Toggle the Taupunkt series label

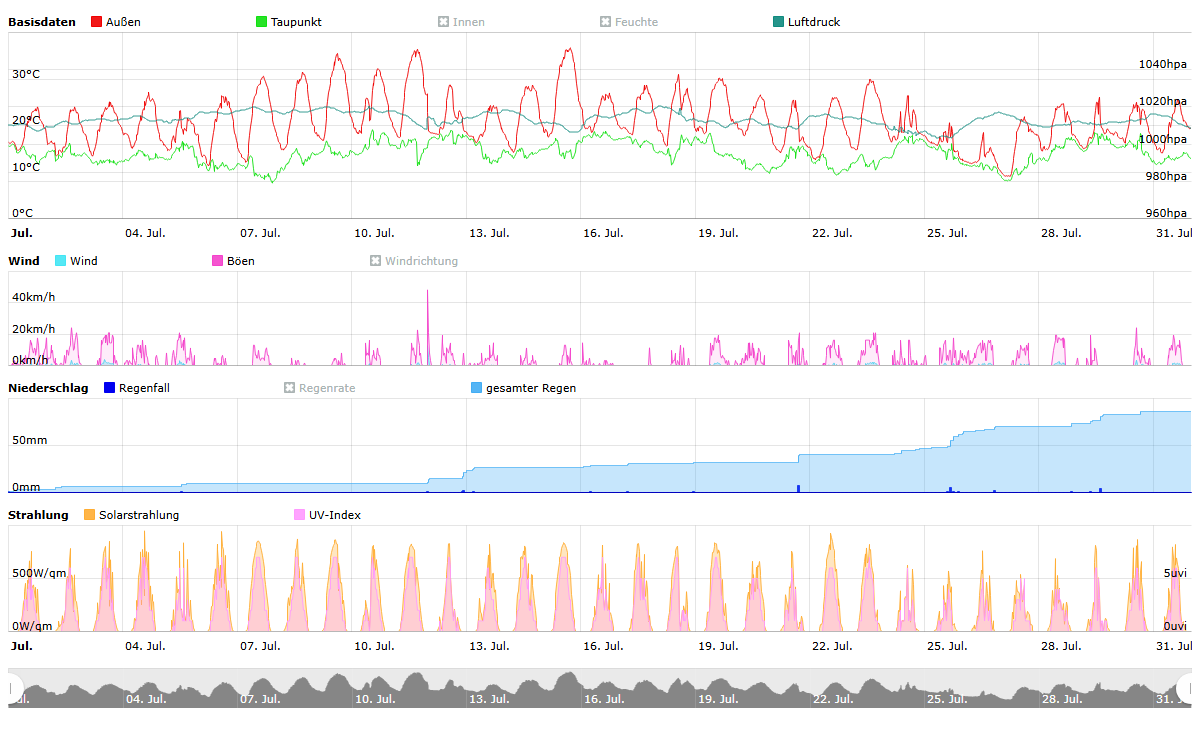295,22
